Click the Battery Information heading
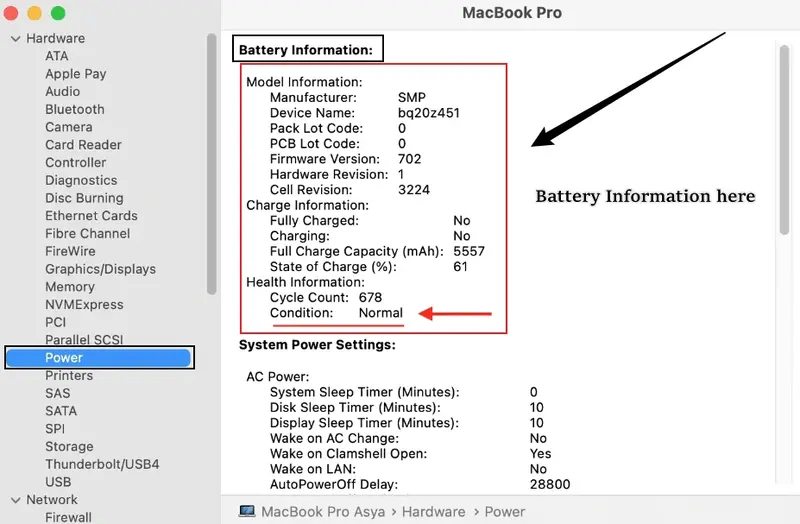The image size is (800, 524). pyautogui.click(x=306, y=50)
